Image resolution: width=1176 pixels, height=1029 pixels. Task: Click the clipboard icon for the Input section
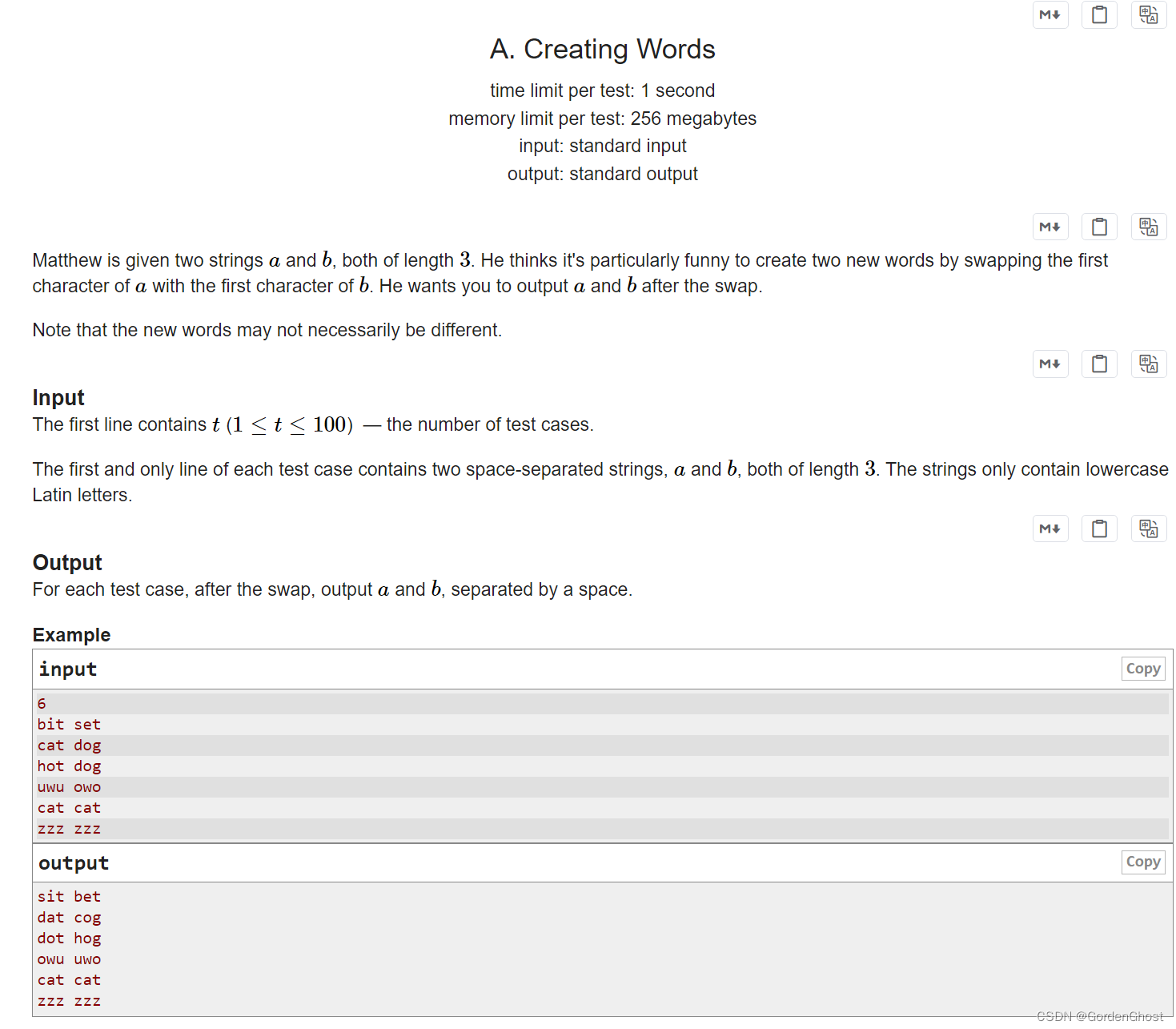pyautogui.click(x=1099, y=364)
